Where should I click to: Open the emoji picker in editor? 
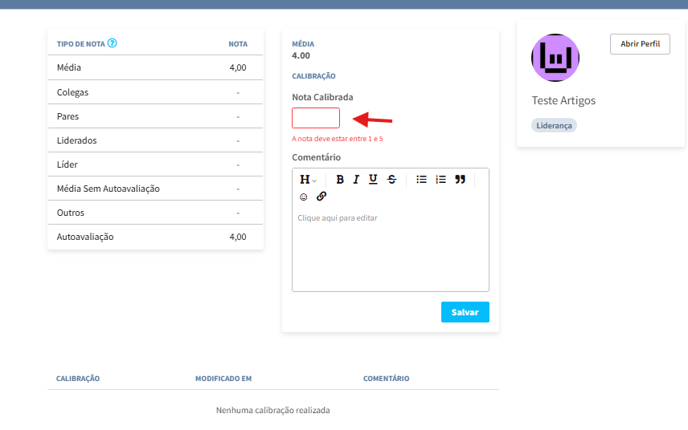[x=303, y=197]
